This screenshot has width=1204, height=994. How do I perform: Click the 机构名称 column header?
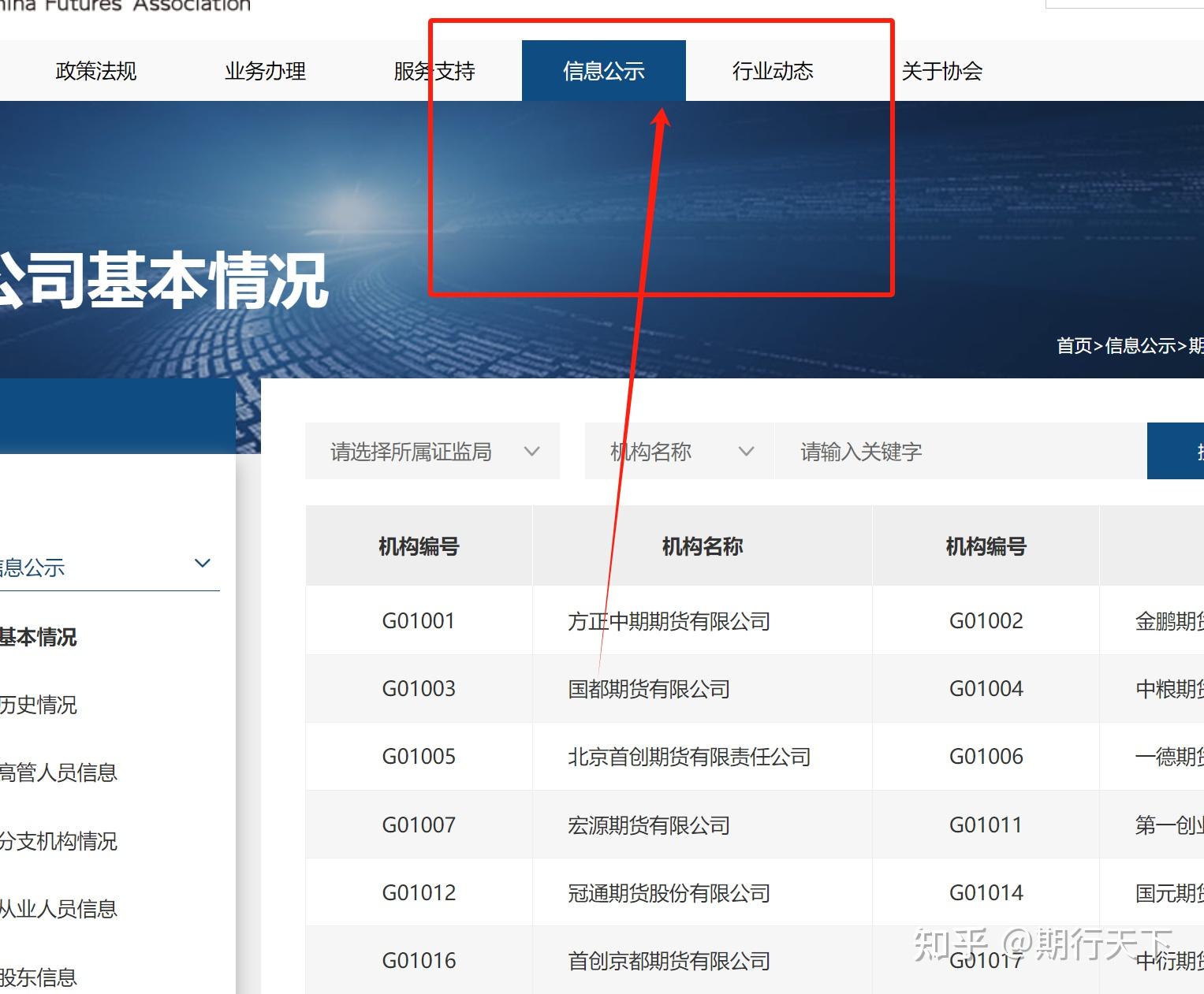703,546
